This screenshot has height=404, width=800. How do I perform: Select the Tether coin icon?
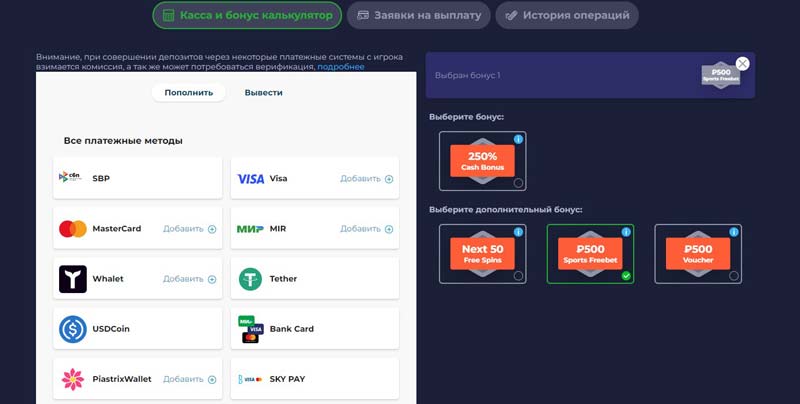(250, 279)
